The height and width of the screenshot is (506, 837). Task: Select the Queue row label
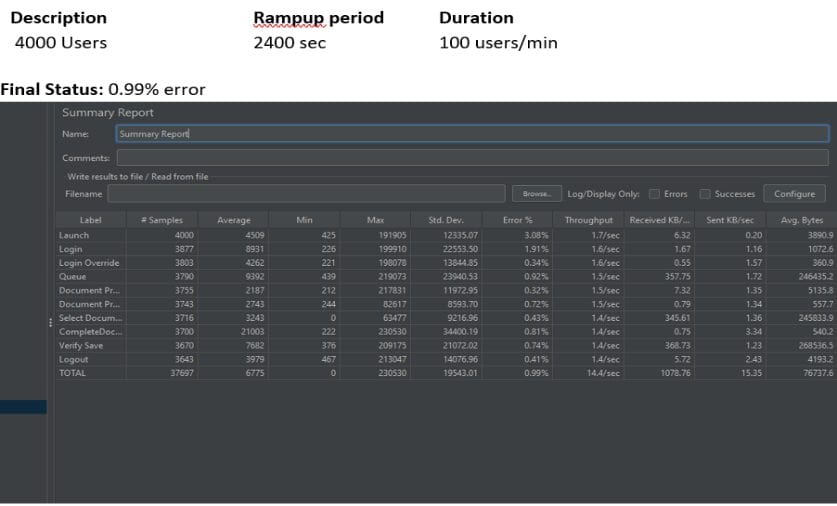pyautogui.click(x=72, y=276)
